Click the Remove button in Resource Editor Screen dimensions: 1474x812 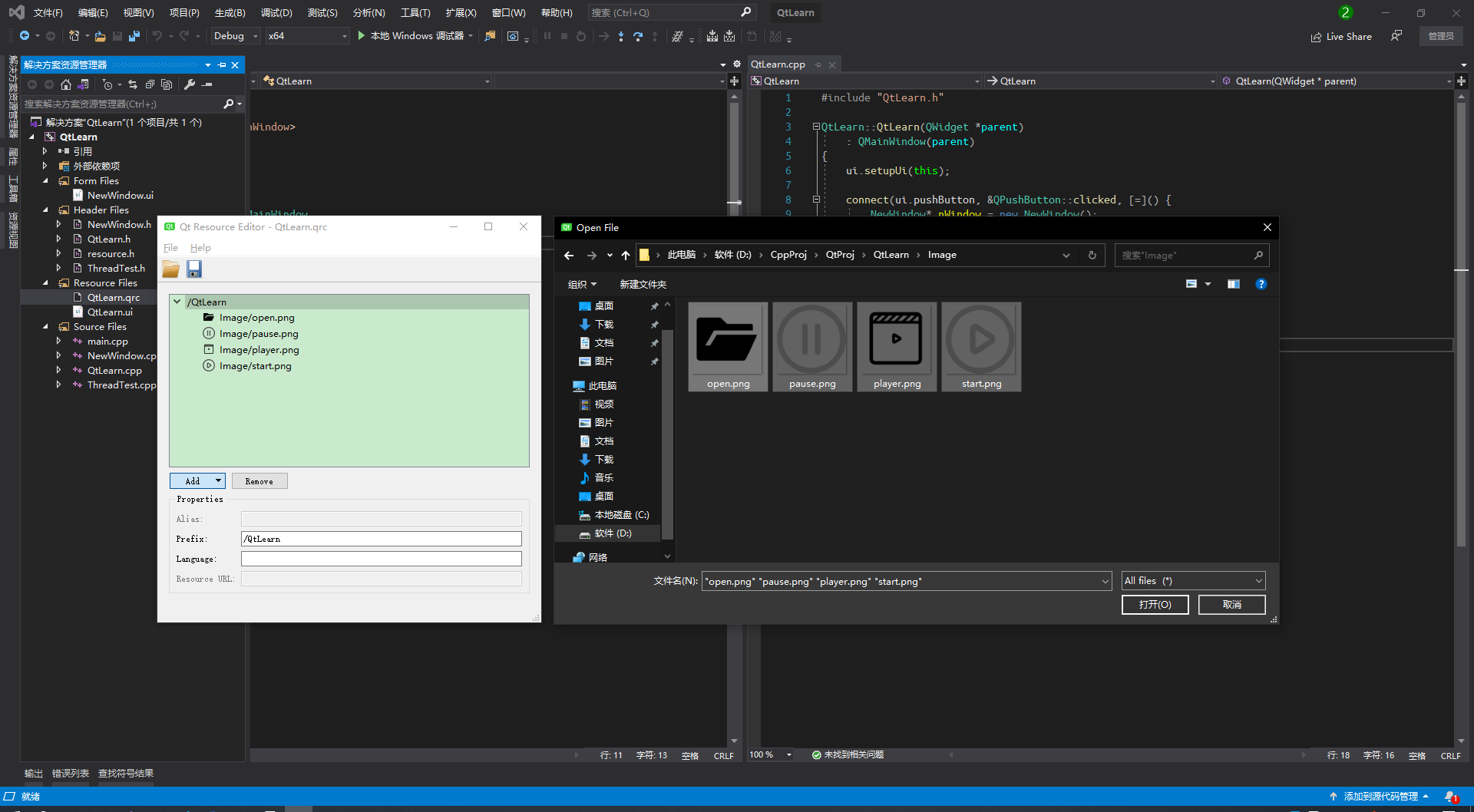tap(259, 481)
